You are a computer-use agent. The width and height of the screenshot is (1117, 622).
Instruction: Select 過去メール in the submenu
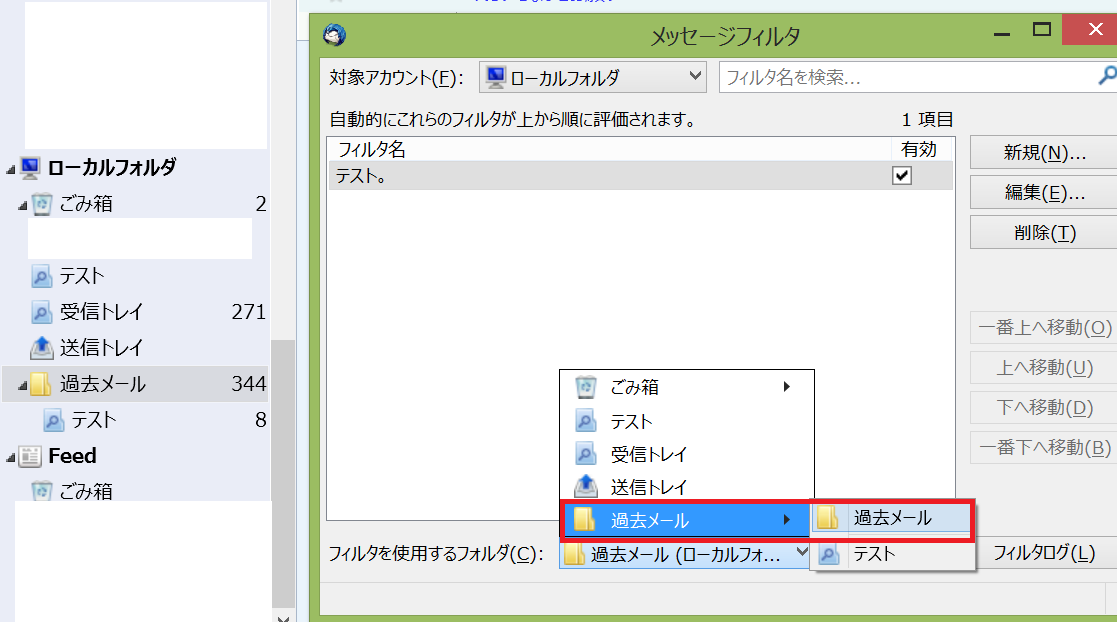891,518
